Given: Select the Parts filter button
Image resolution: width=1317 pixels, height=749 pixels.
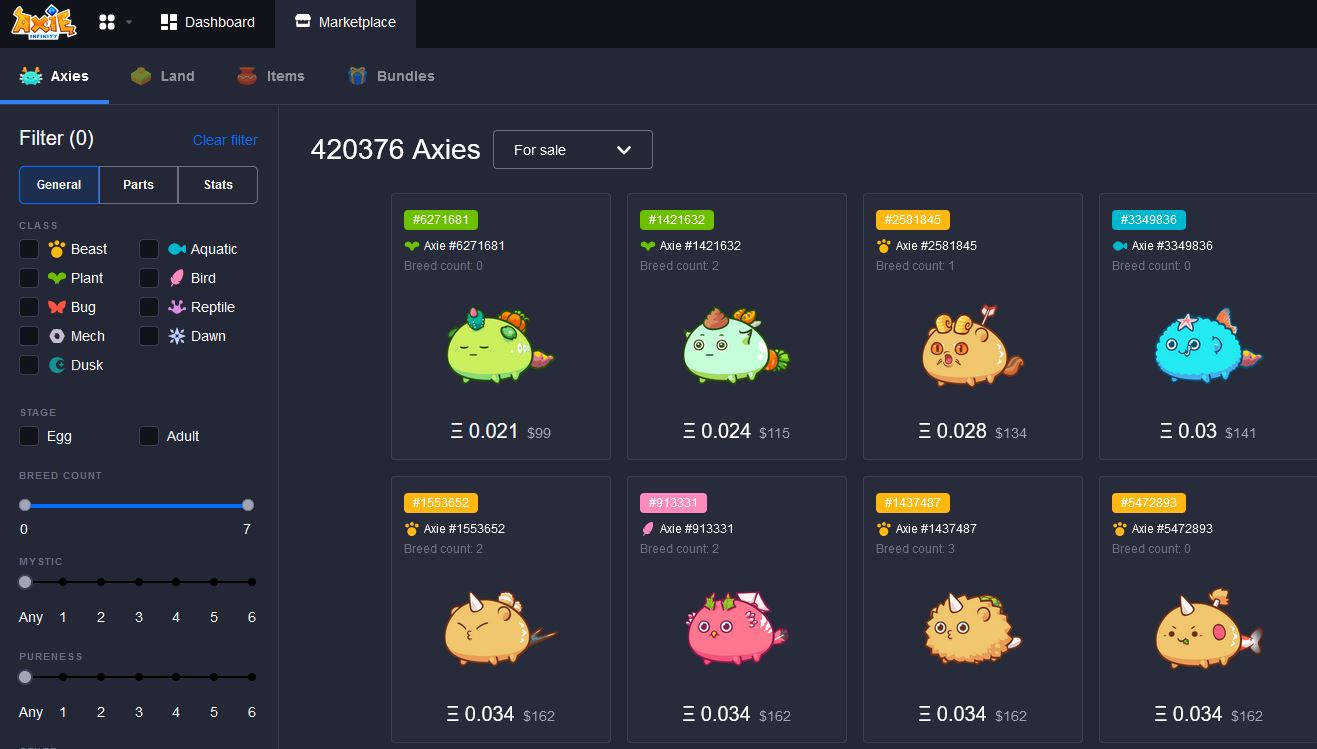Looking at the screenshot, I should (139, 185).
